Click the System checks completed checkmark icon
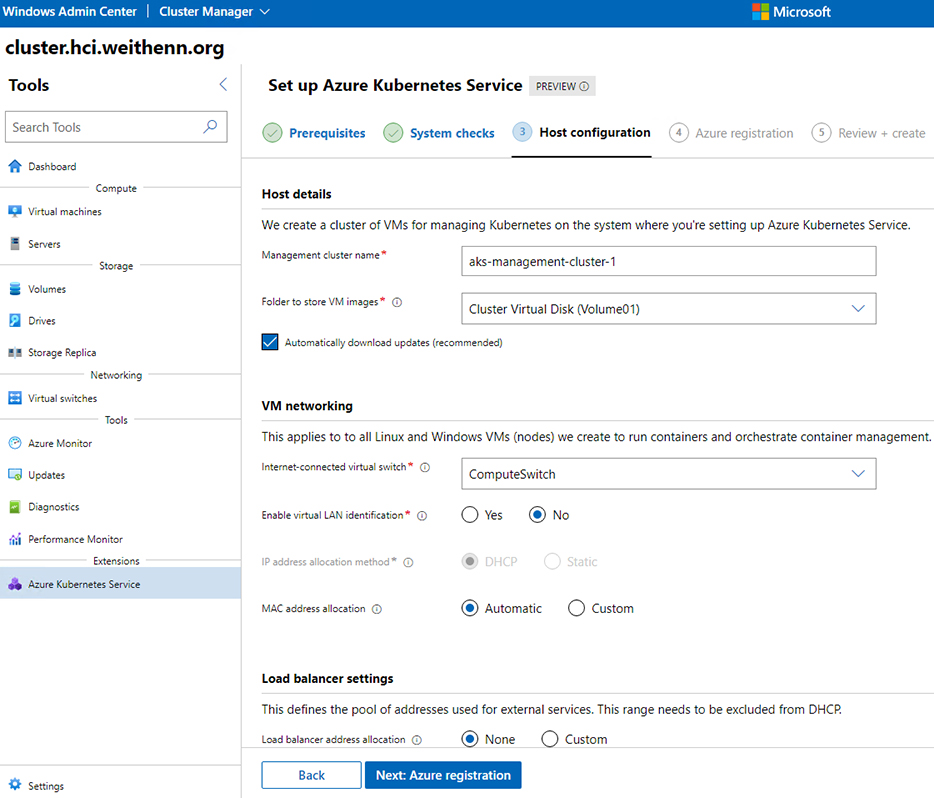The width and height of the screenshot is (934, 798). coord(393,133)
